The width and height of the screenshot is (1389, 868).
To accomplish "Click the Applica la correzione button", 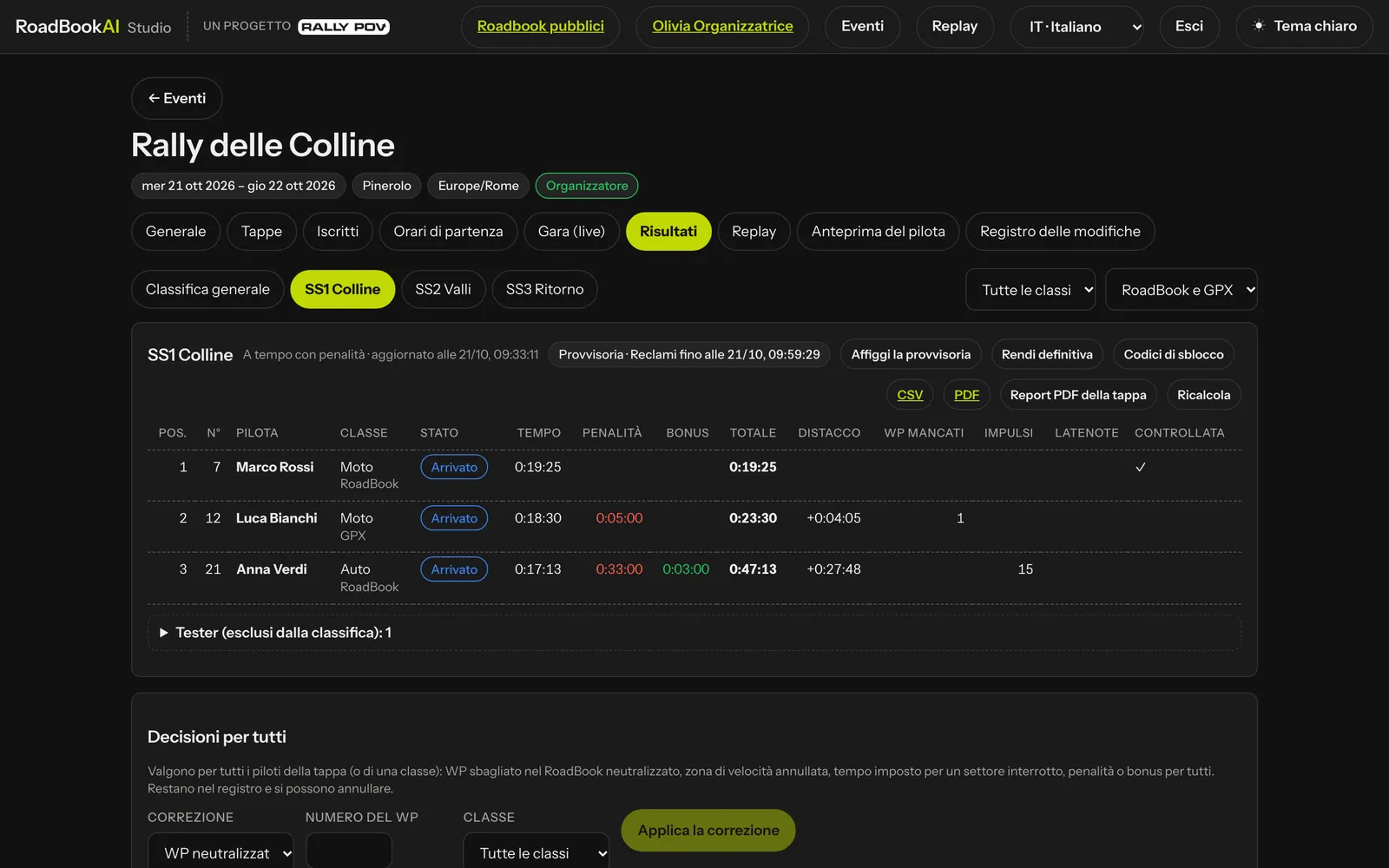I will [708, 831].
